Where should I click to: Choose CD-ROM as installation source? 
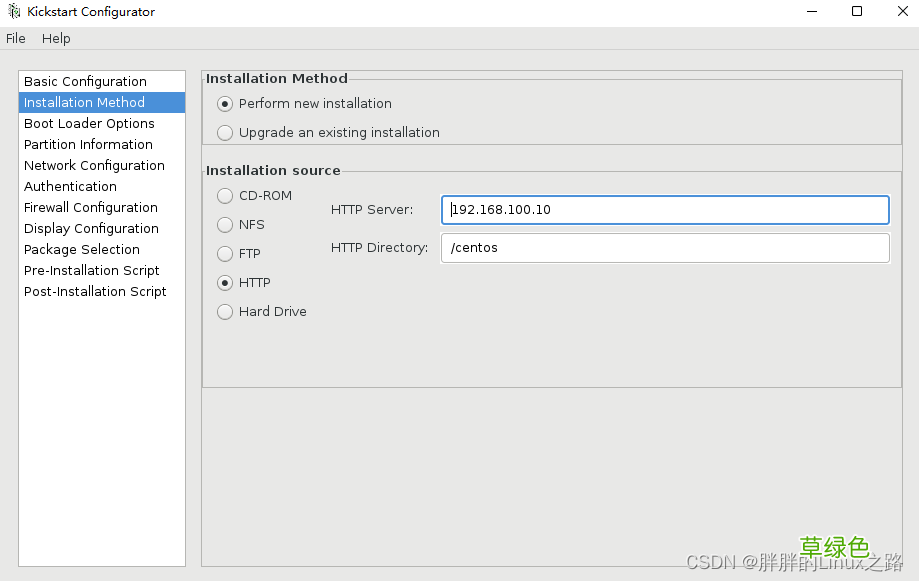[225, 195]
